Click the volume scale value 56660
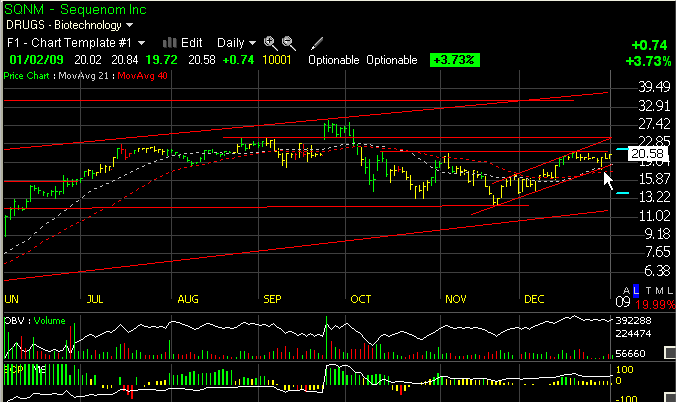 click(x=630, y=354)
